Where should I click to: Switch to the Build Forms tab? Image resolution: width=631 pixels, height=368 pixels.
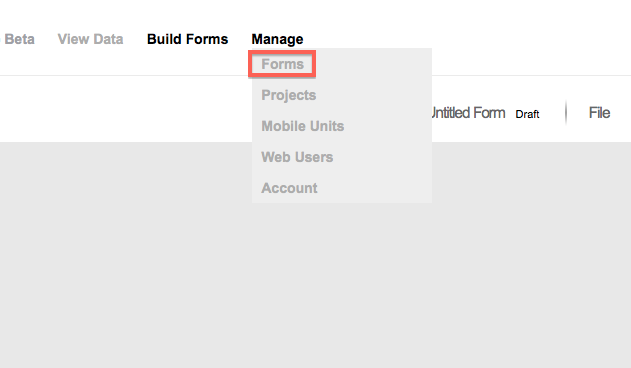tap(188, 39)
